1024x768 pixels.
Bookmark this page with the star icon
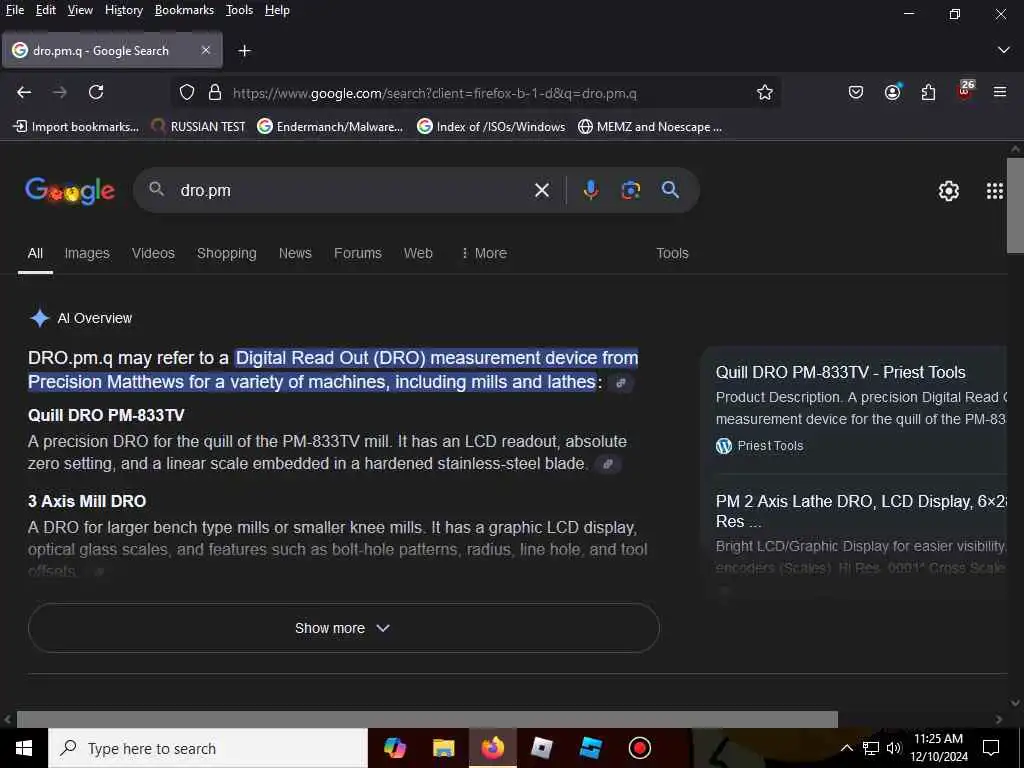tap(765, 93)
